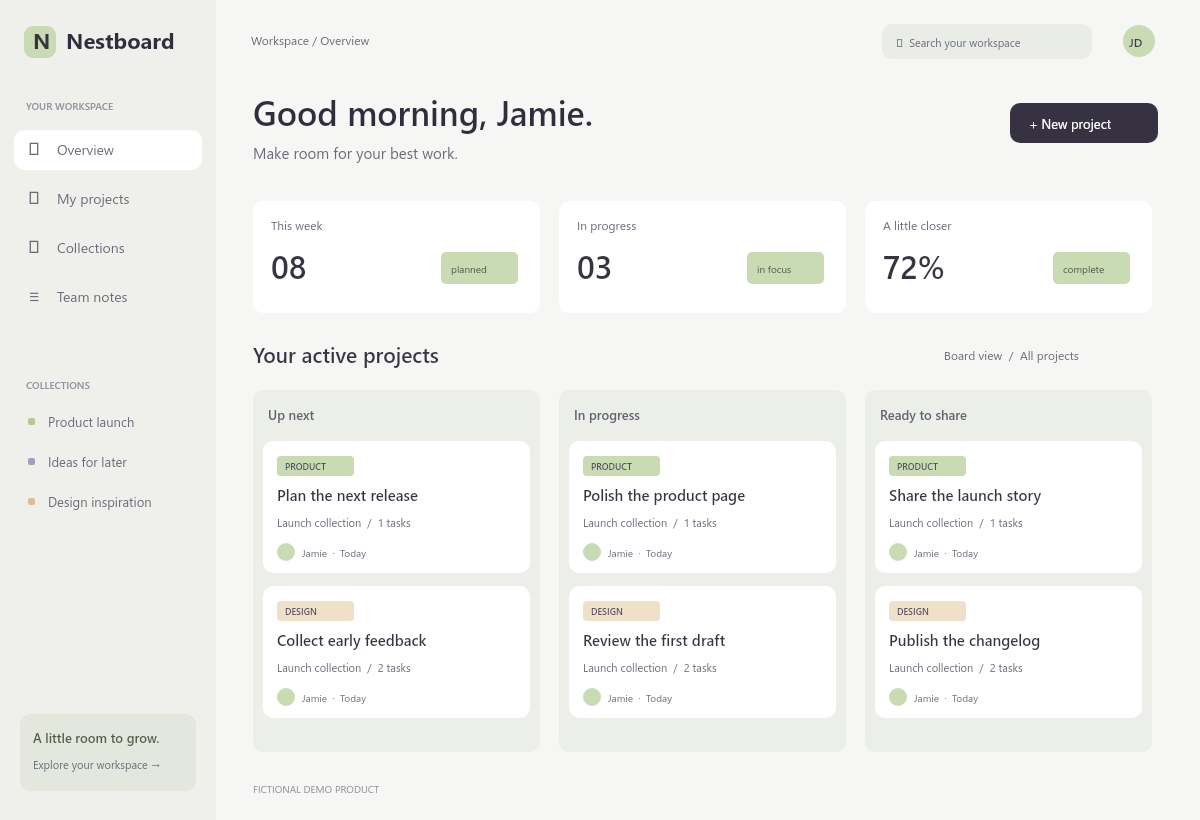Click Jamie's avatar on Publish the changelog card
1200x820 pixels.
[898, 697]
